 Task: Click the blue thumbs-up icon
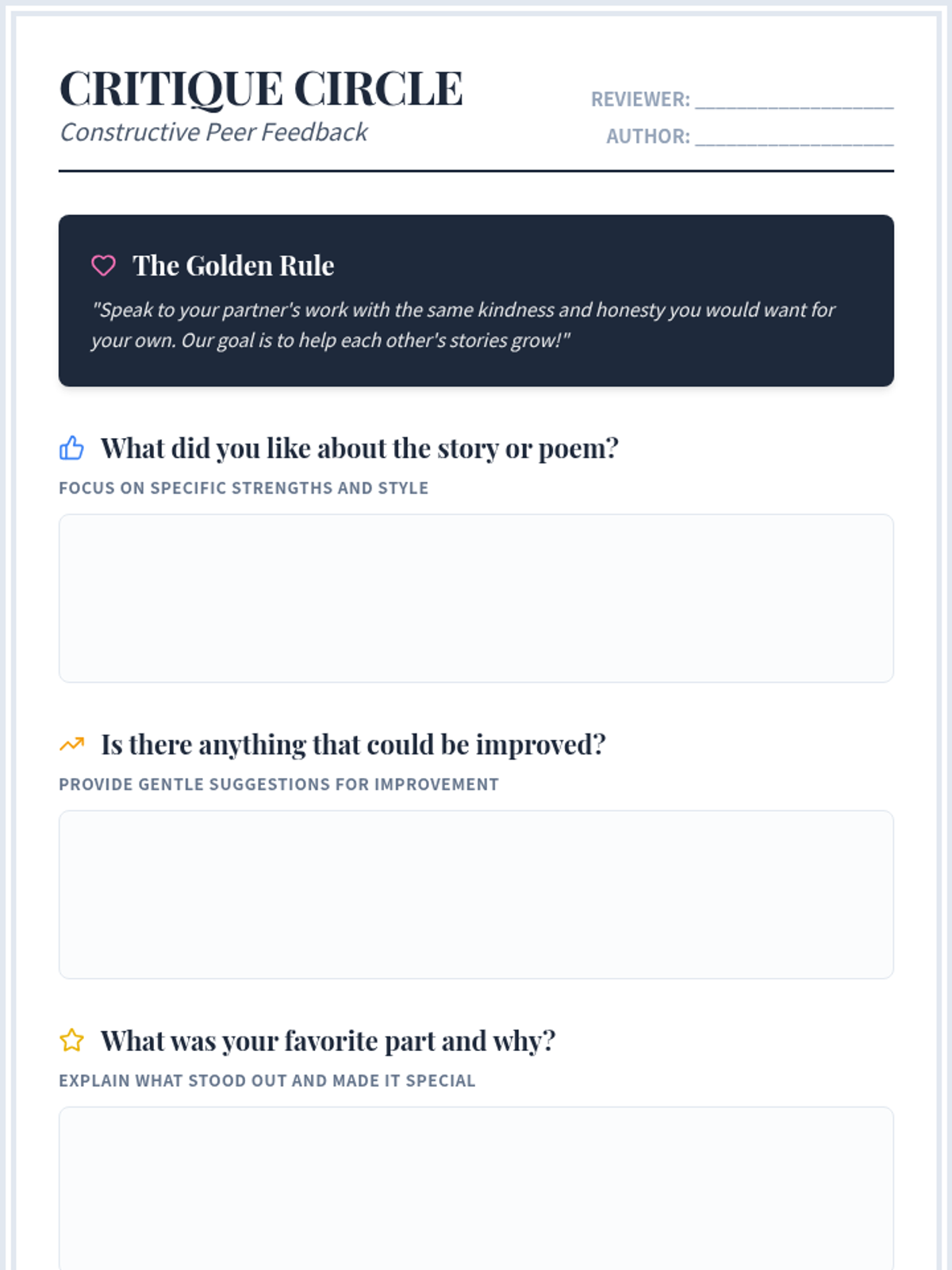click(71, 448)
